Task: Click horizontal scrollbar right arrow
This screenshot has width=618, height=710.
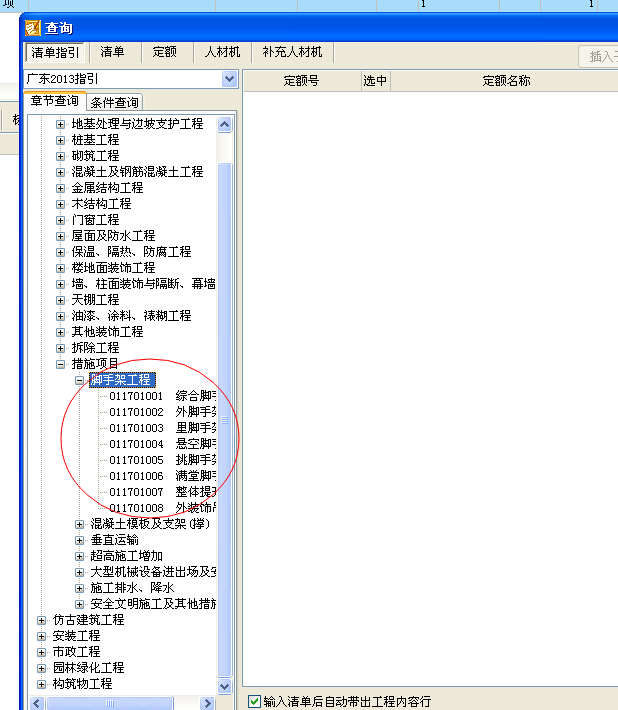Action: coord(207,703)
